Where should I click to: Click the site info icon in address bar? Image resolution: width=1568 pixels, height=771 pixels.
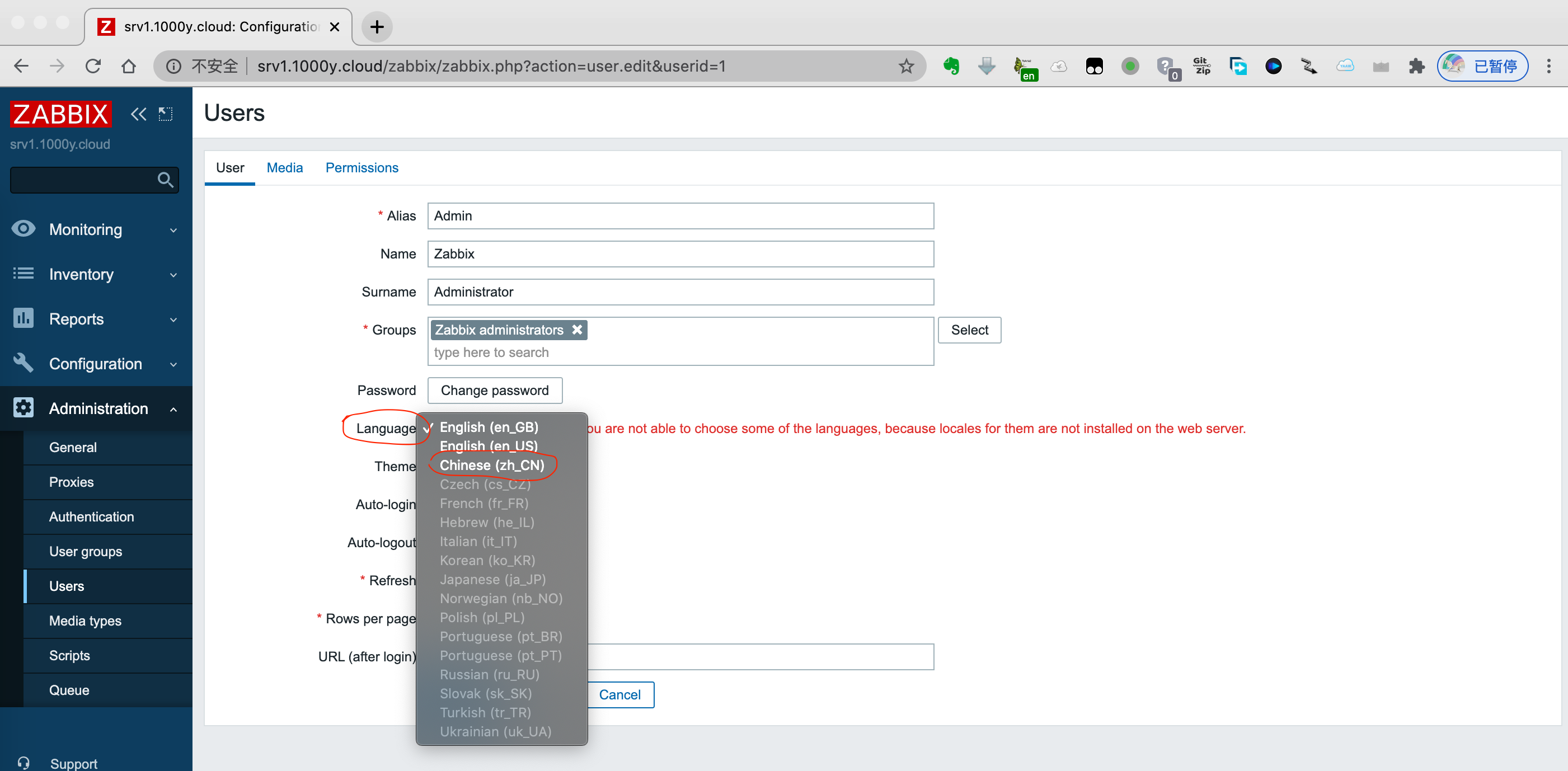[x=173, y=65]
